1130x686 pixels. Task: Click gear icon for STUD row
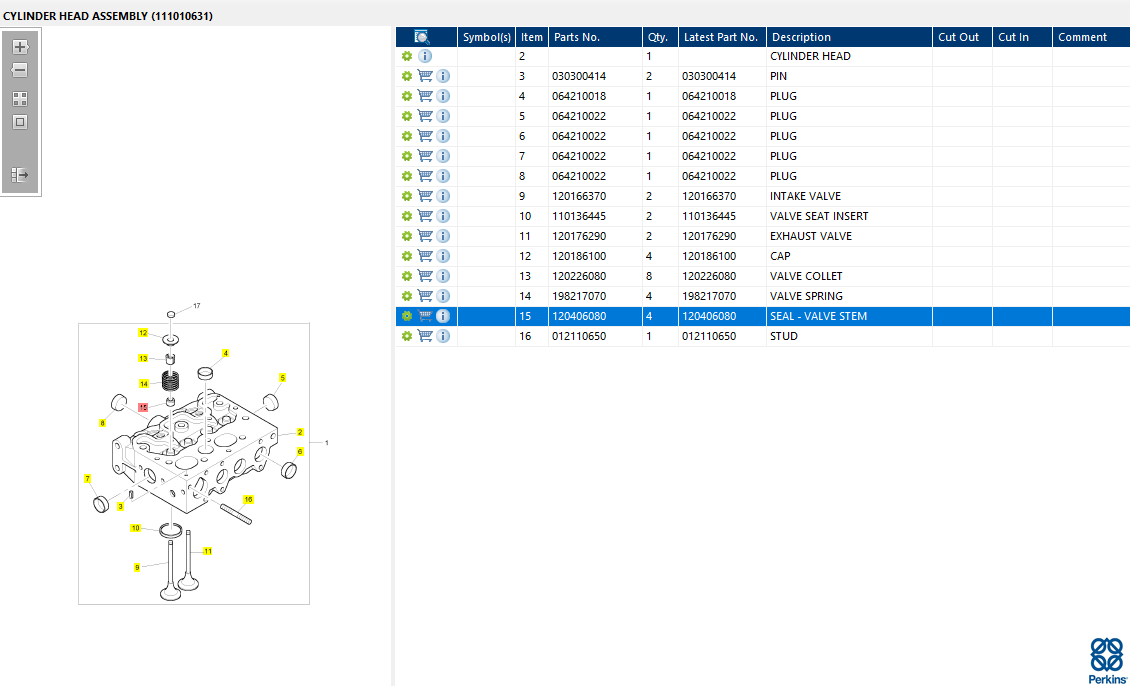point(407,336)
